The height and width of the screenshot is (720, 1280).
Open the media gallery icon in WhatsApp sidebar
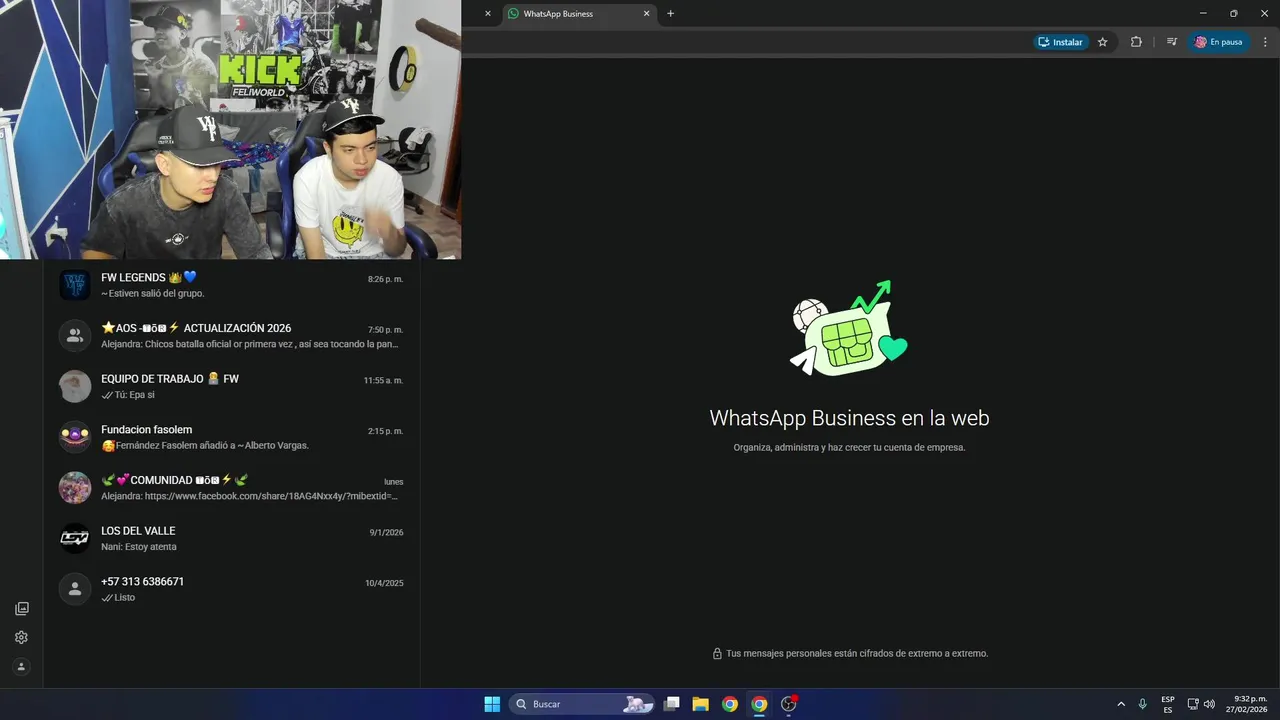click(x=21, y=608)
